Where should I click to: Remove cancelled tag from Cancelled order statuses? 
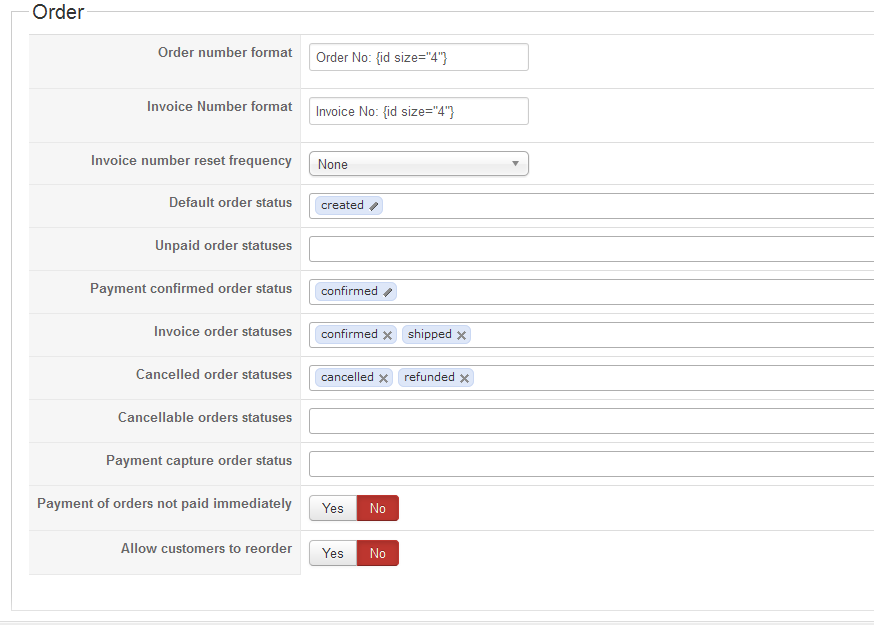point(384,378)
